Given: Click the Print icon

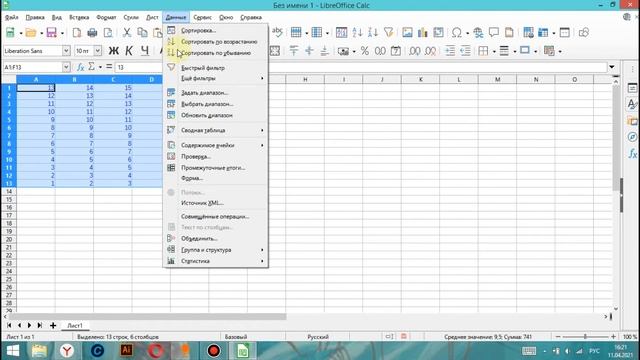Looking at the screenshot, I should coord(92,33).
